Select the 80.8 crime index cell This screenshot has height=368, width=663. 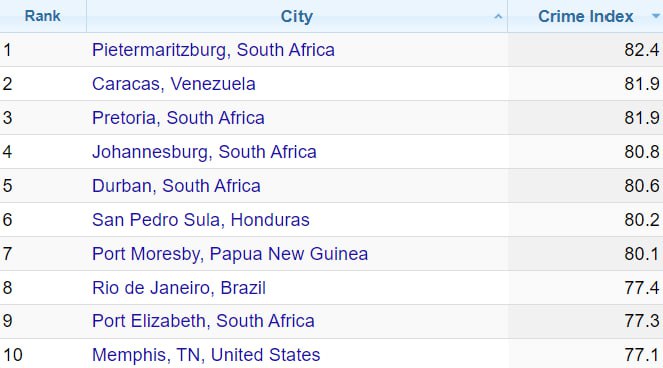(x=585, y=152)
